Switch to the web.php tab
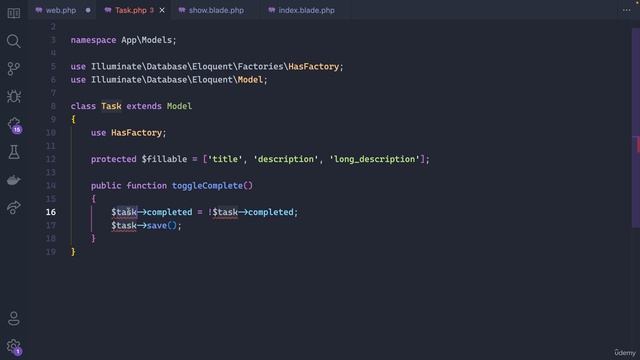This screenshot has width=640, height=360. (60, 11)
